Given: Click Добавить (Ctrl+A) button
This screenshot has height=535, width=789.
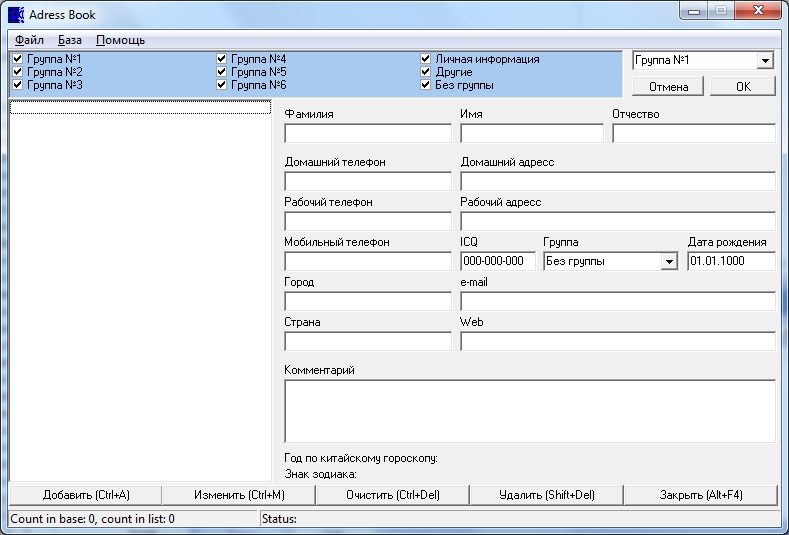Looking at the screenshot, I should pyautogui.click(x=86, y=495).
